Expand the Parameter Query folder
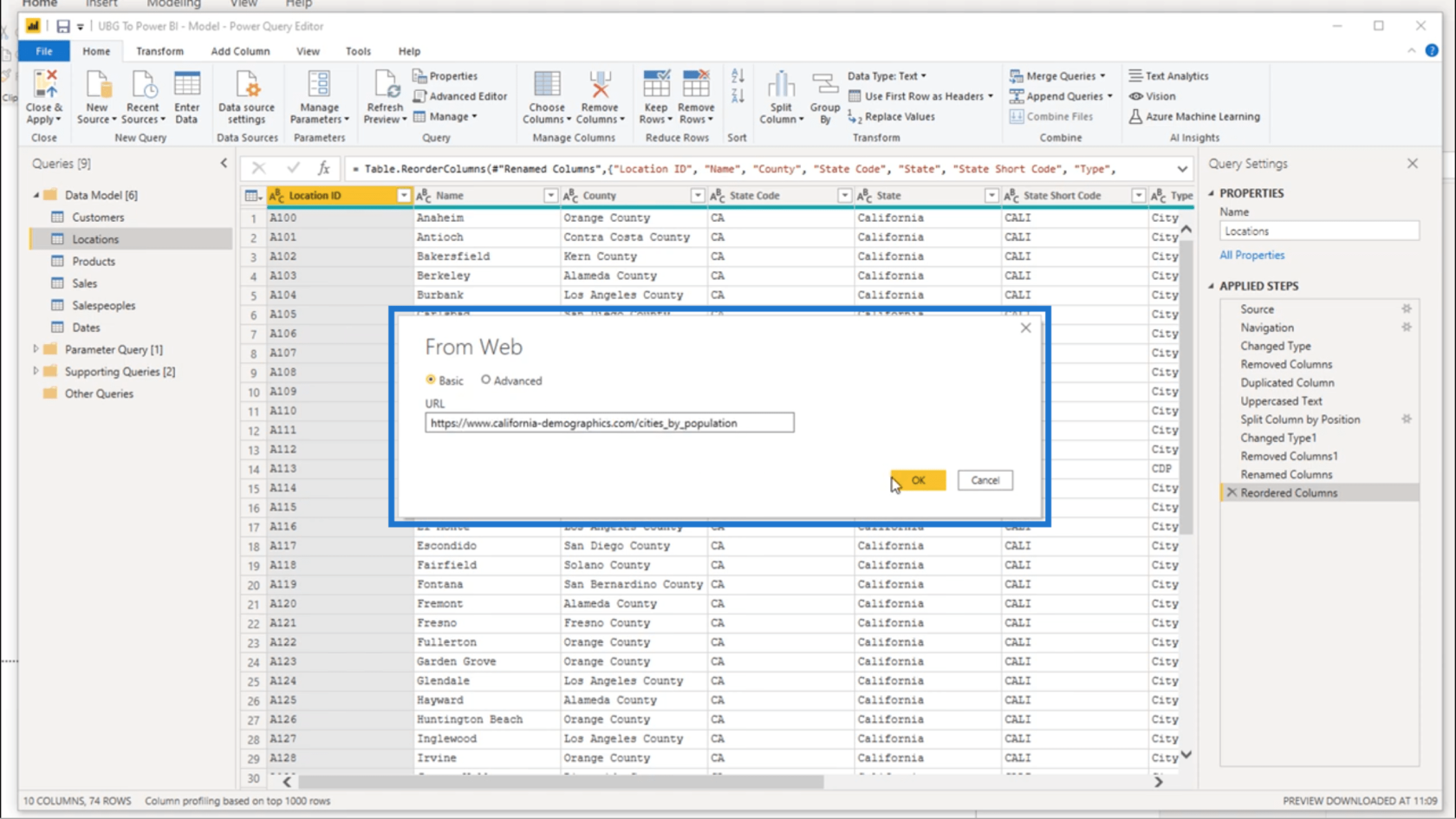The height and width of the screenshot is (819, 1456). click(36, 349)
